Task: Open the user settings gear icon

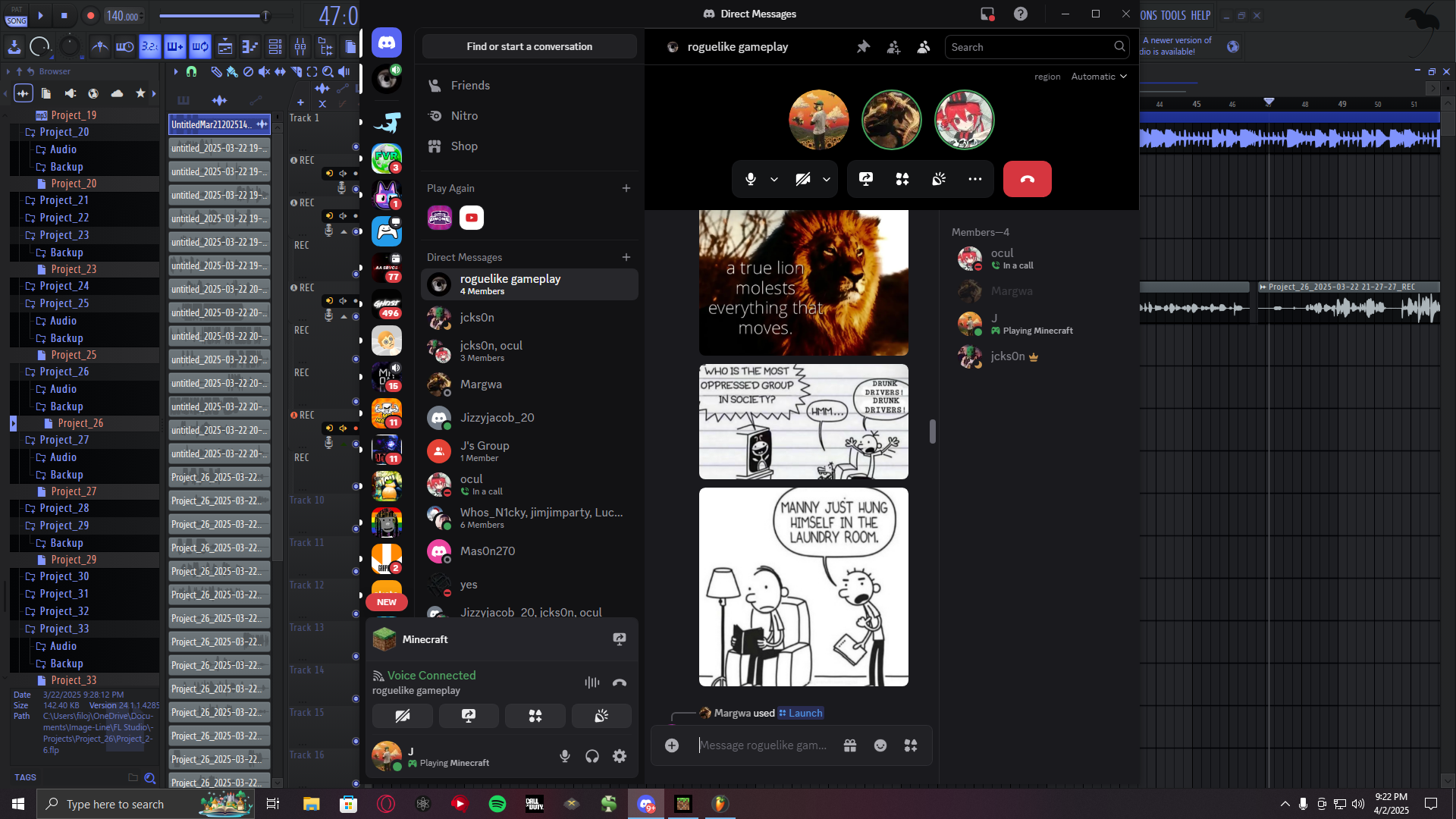Action: (x=620, y=756)
